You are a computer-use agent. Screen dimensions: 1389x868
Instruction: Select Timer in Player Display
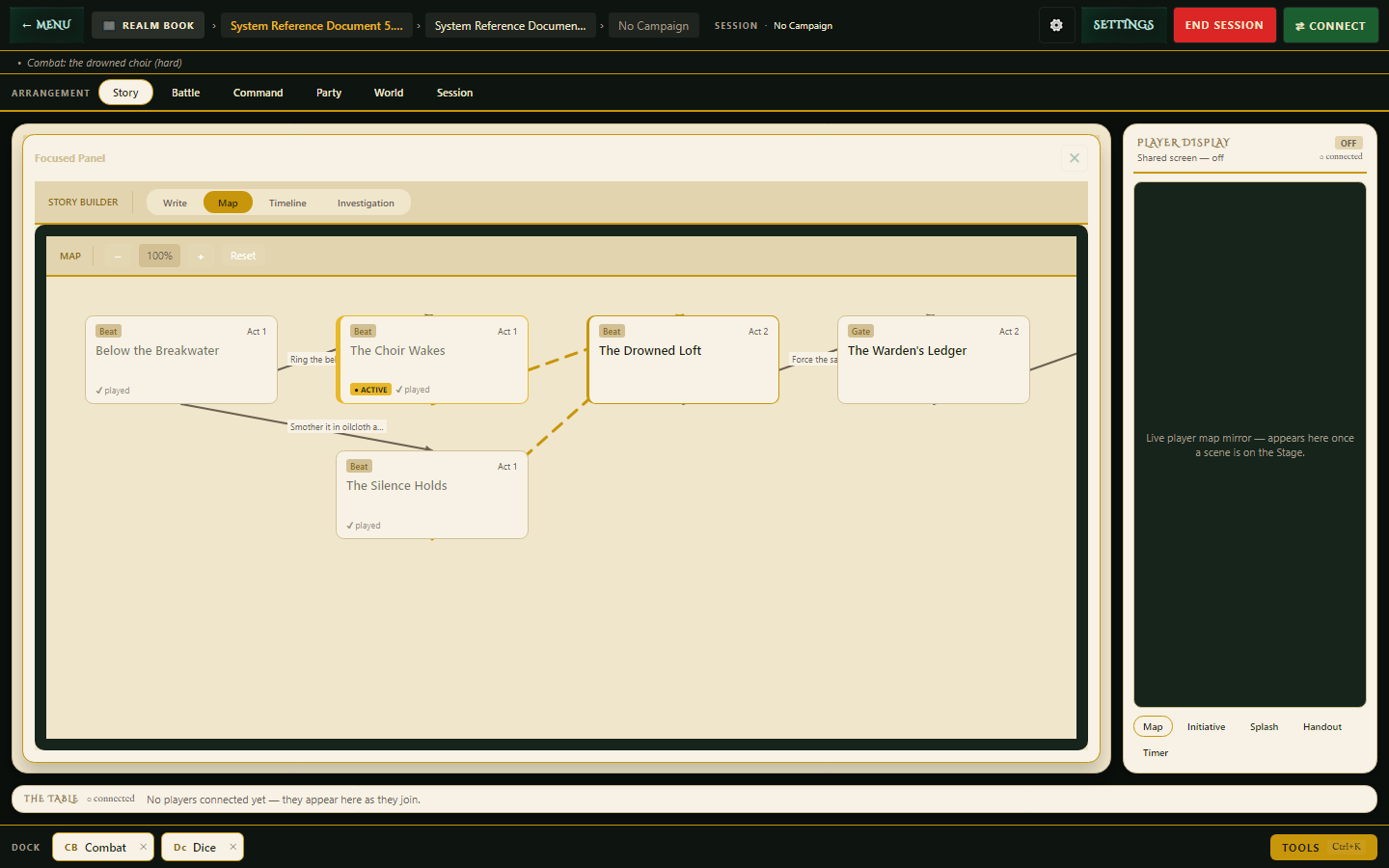point(1156,752)
